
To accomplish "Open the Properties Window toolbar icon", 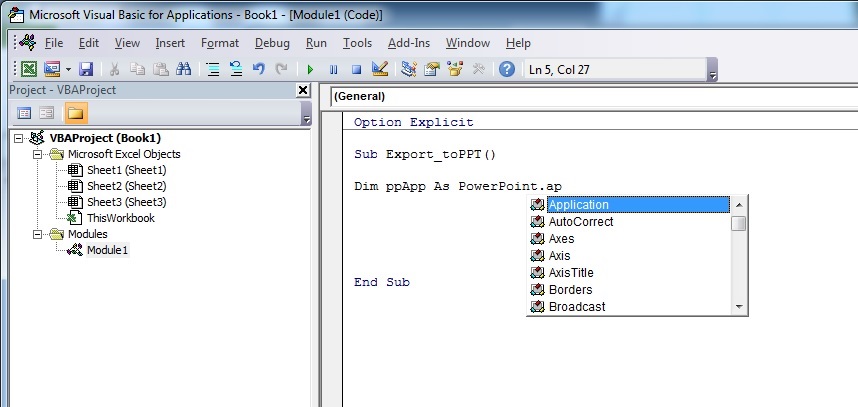I will coord(432,69).
